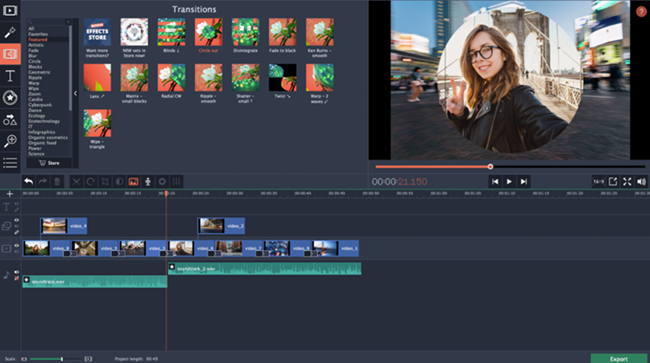Select the Cyberpunk category
The height and width of the screenshot is (363, 650).
coord(40,105)
